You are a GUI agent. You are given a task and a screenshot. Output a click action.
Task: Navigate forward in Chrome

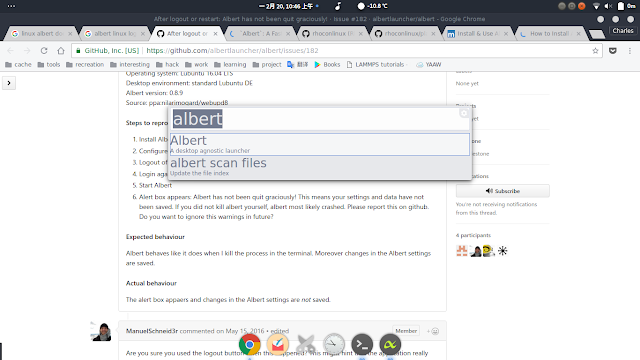(x=27, y=51)
